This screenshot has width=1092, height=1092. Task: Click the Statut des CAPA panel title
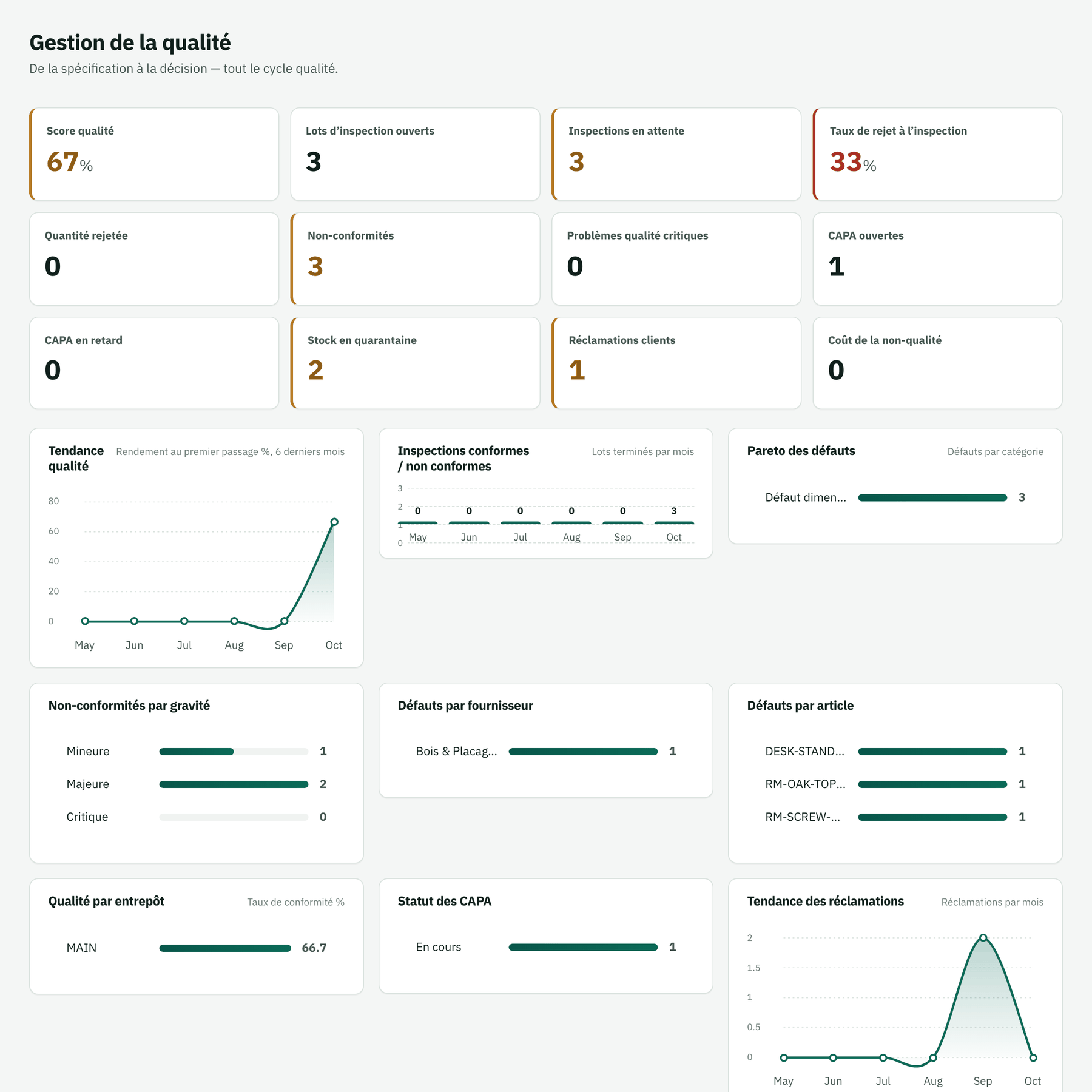(445, 902)
